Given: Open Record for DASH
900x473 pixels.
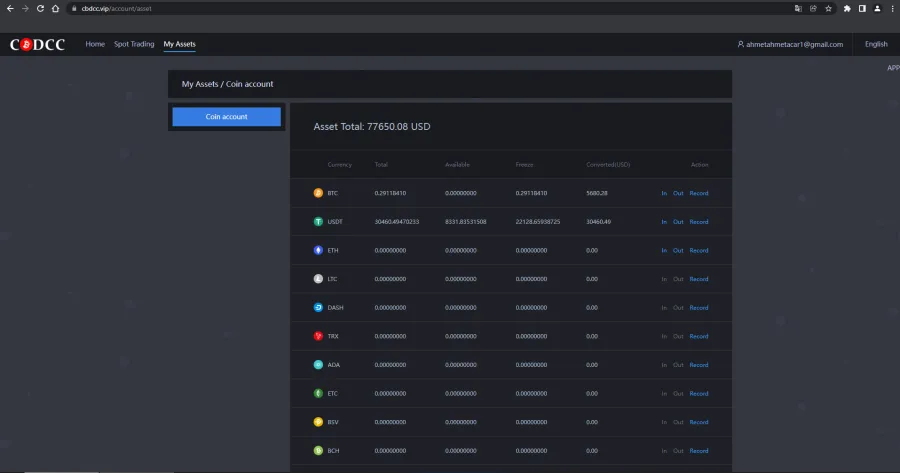Looking at the screenshot, I should pos(699,308).
